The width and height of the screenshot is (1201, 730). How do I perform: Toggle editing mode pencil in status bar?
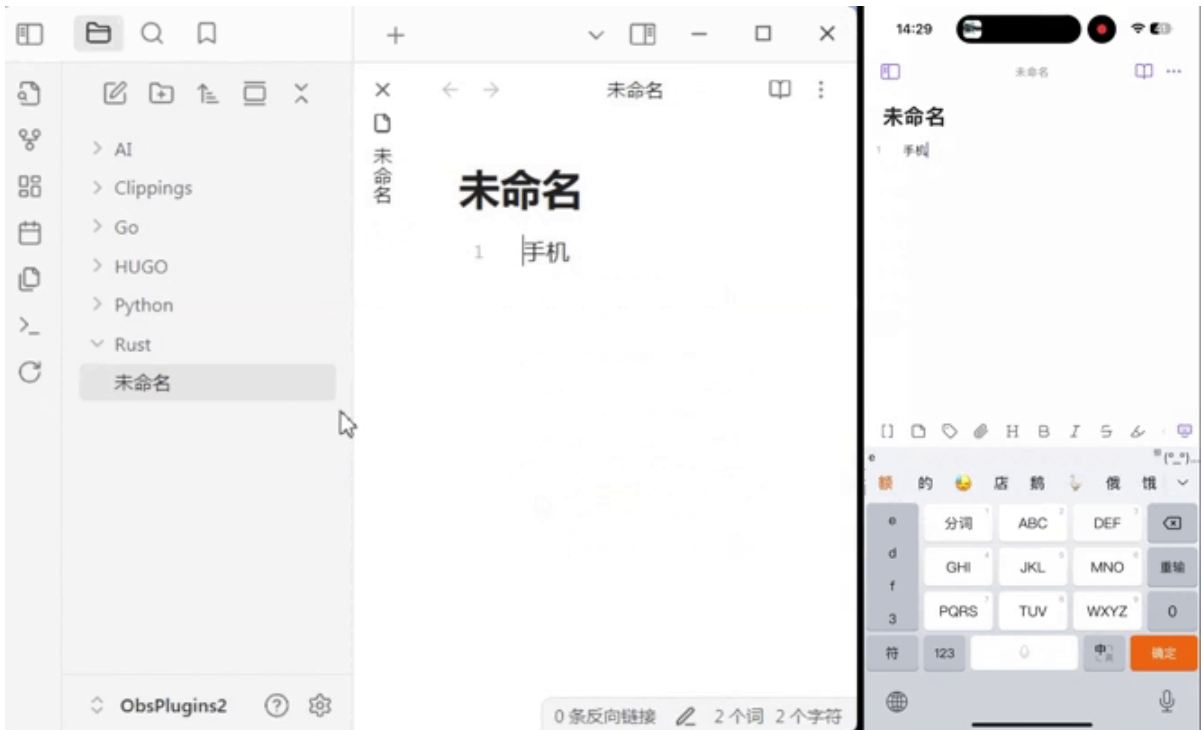(x=685, y=716)
